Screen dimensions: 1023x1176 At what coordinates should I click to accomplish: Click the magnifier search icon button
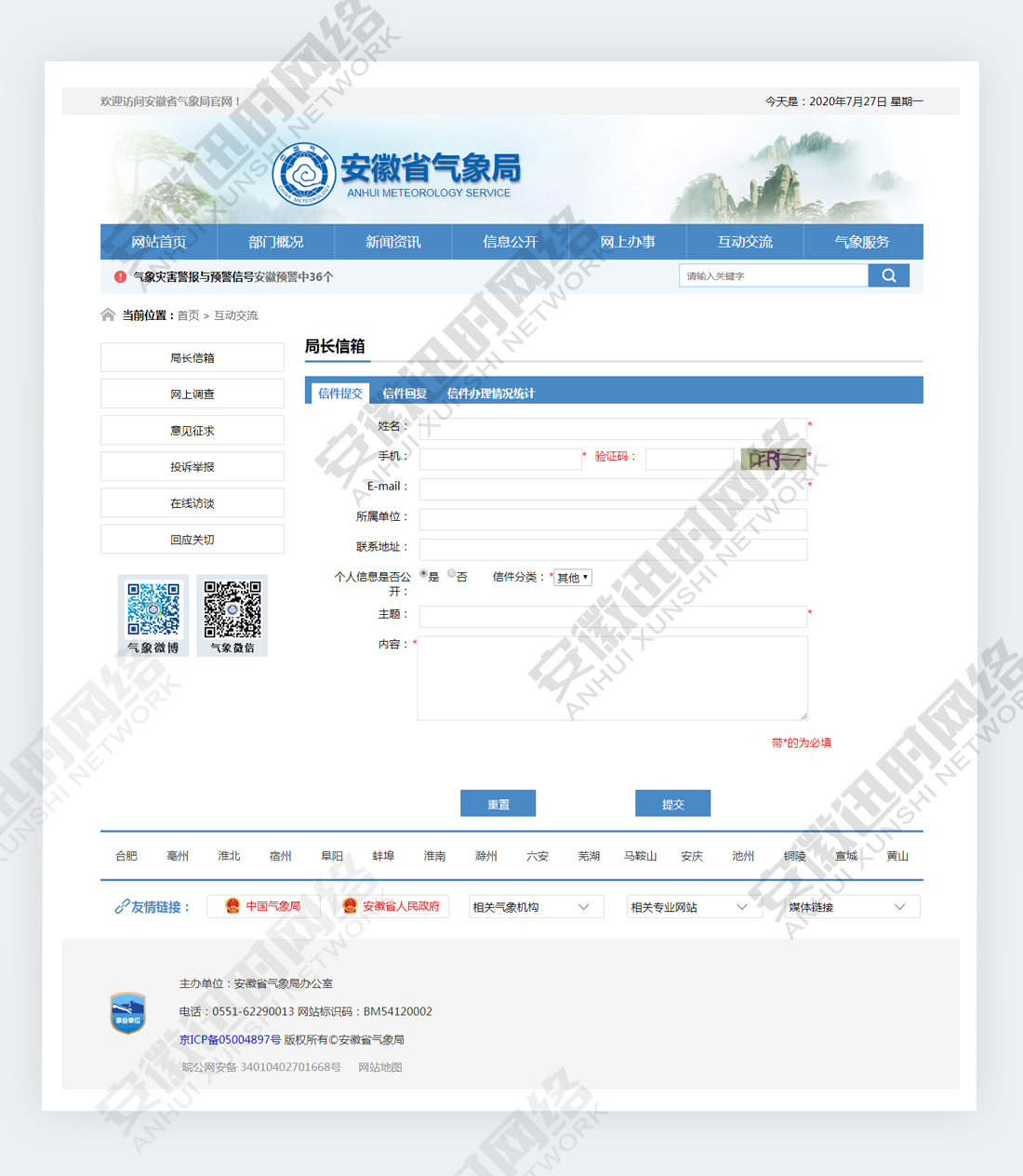[x=888, y=275]
